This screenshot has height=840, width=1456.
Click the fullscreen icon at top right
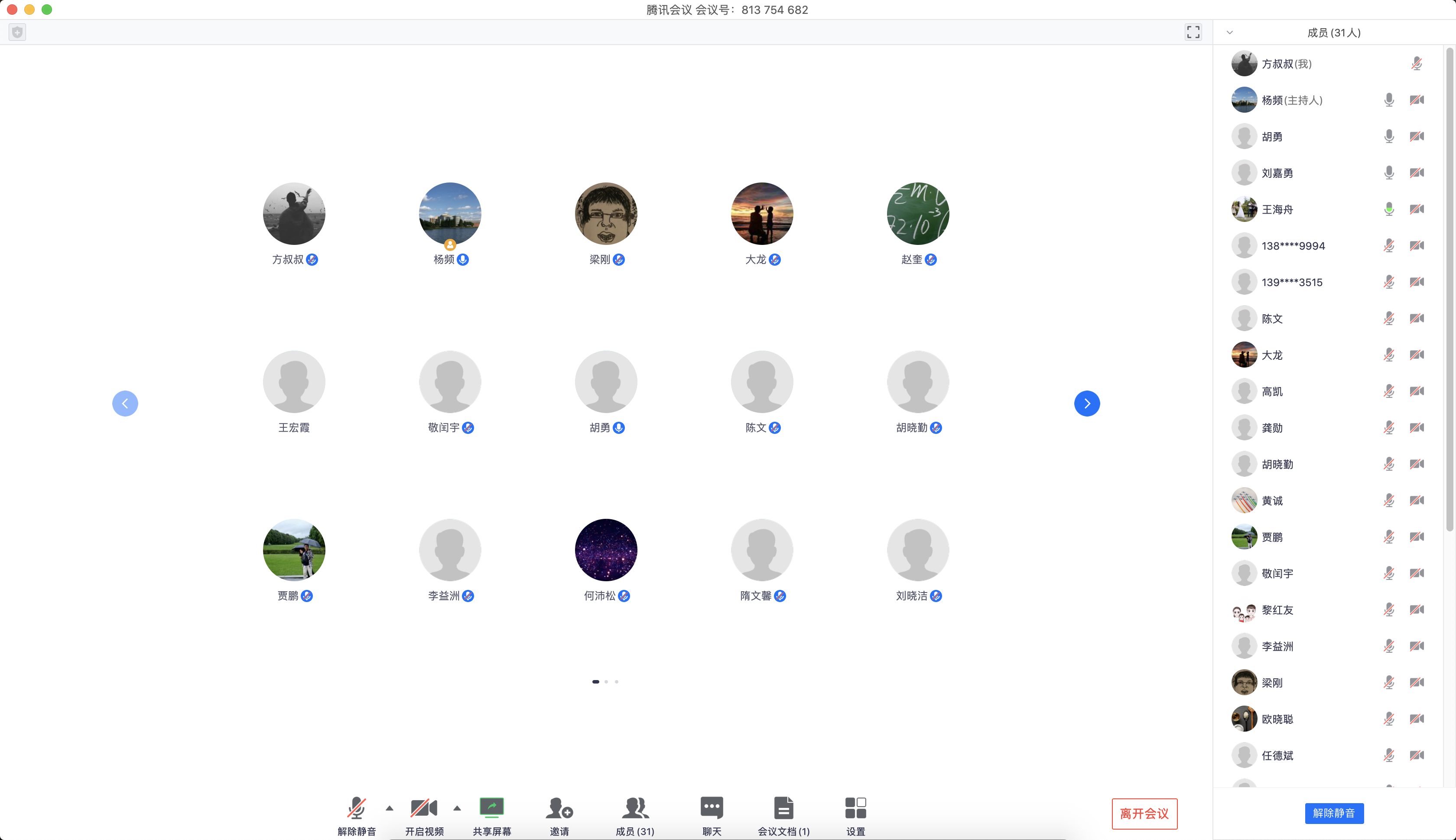[1193, 33]
